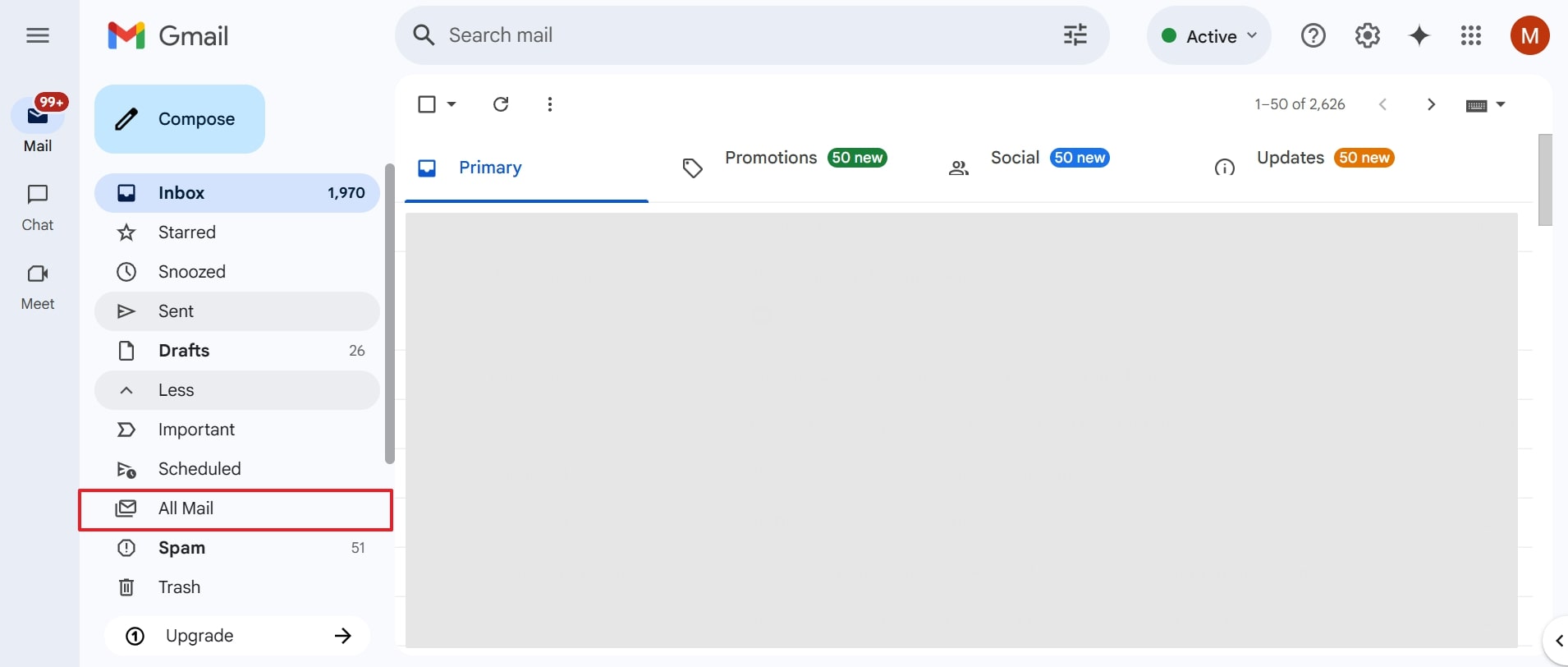Open the Active status dropdown

[1209, 36]
